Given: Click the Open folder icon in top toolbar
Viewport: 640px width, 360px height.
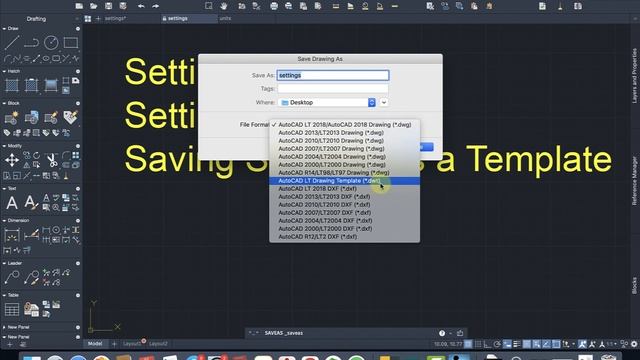Looking at the screenshot, I should click(93, 6).
